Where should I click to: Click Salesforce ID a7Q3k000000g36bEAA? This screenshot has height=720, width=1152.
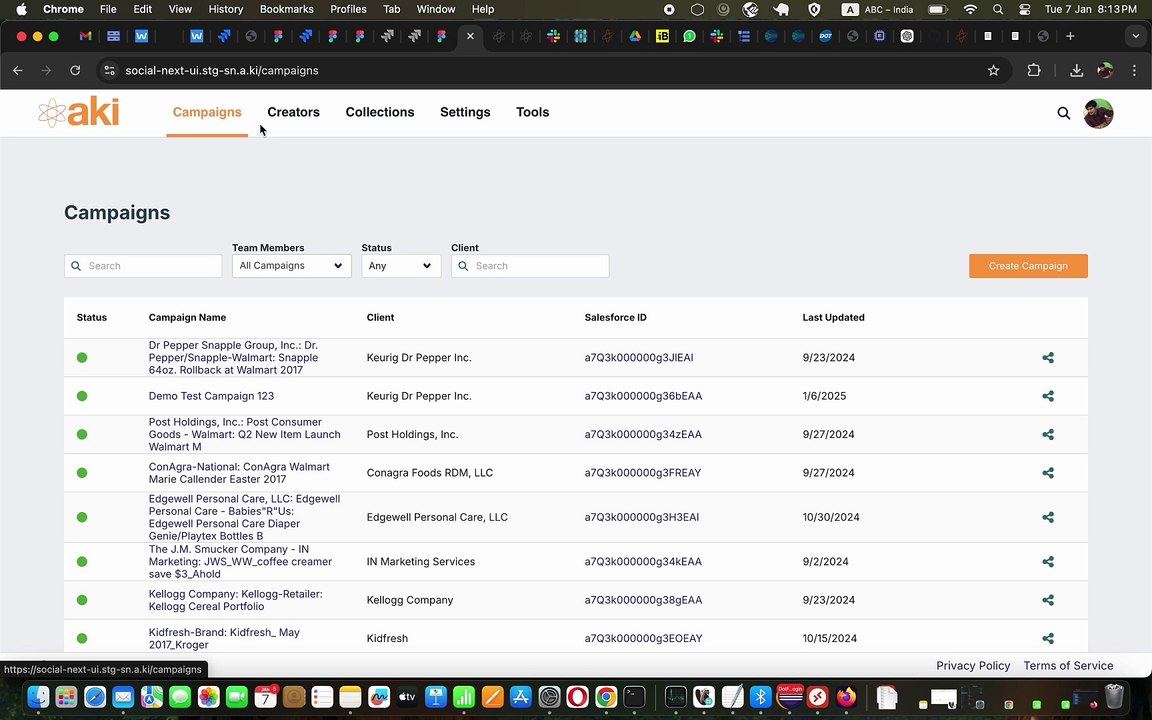click(643, 396)
